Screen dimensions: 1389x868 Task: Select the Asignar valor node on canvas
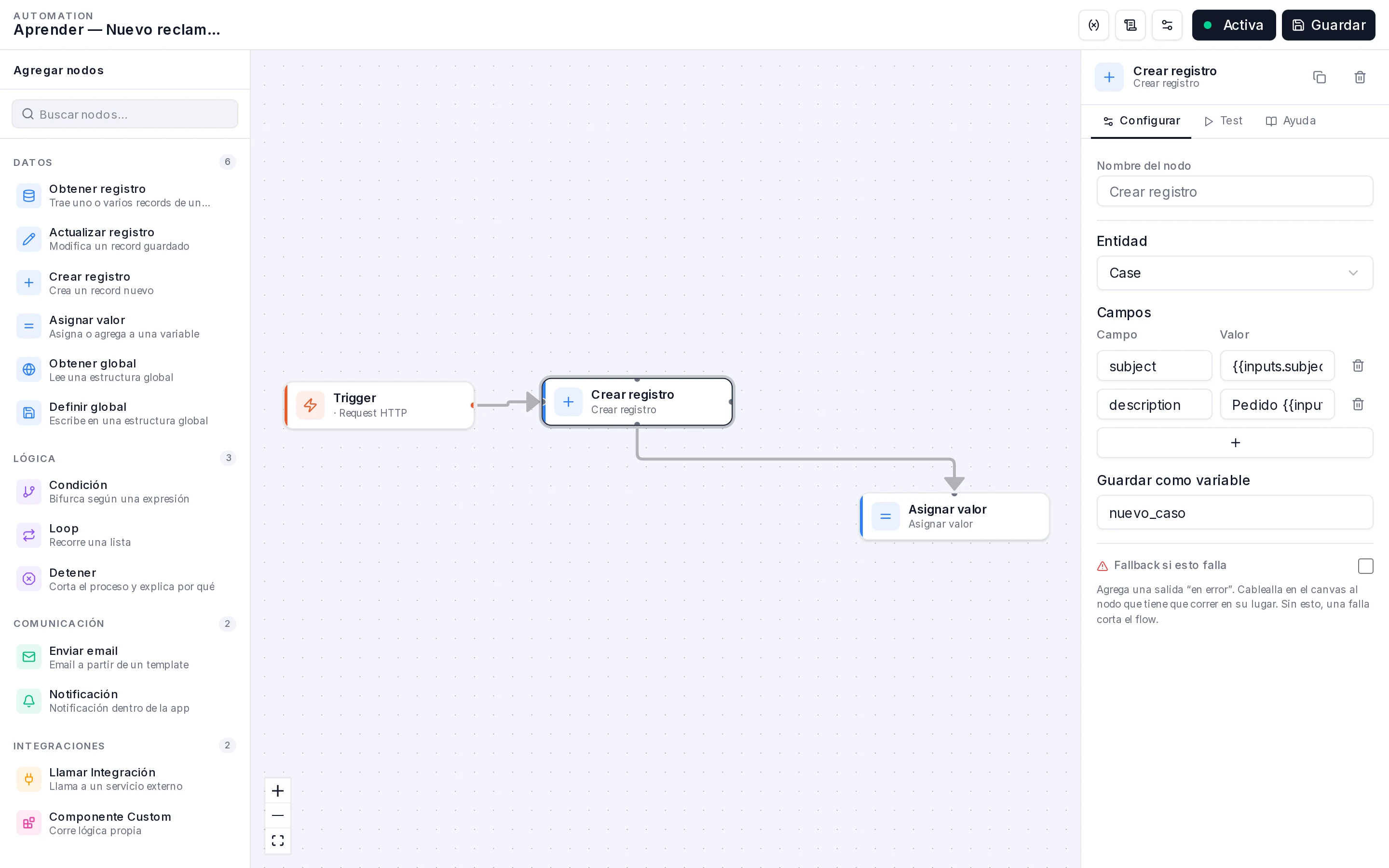954,516
